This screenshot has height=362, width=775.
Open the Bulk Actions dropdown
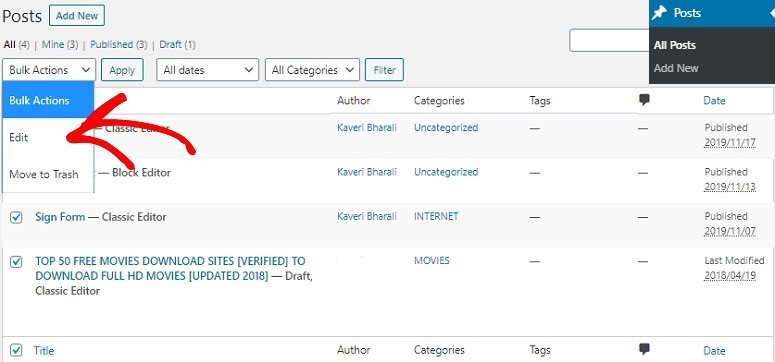click(49, 70)
